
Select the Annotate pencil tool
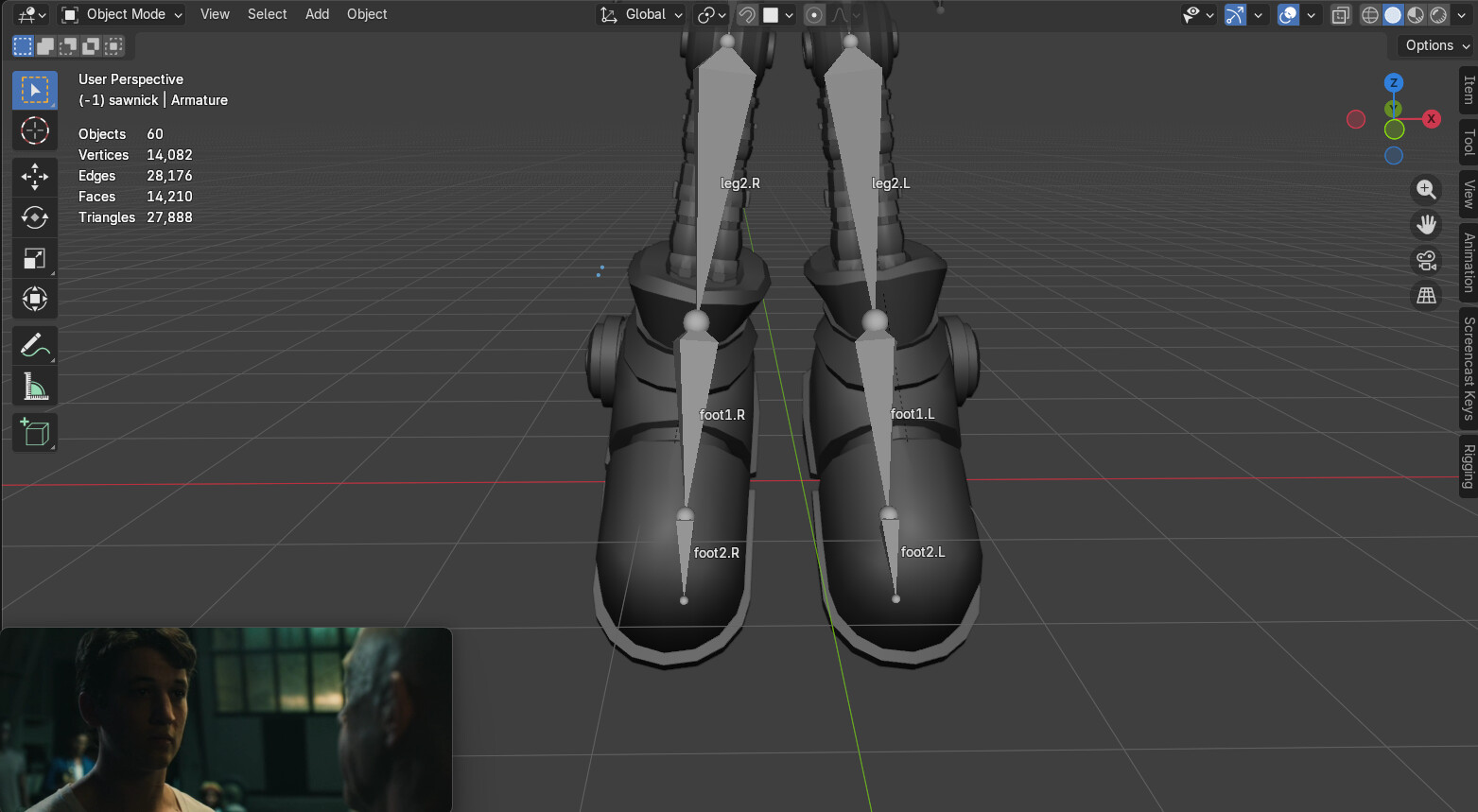click(x=35, y=345)
